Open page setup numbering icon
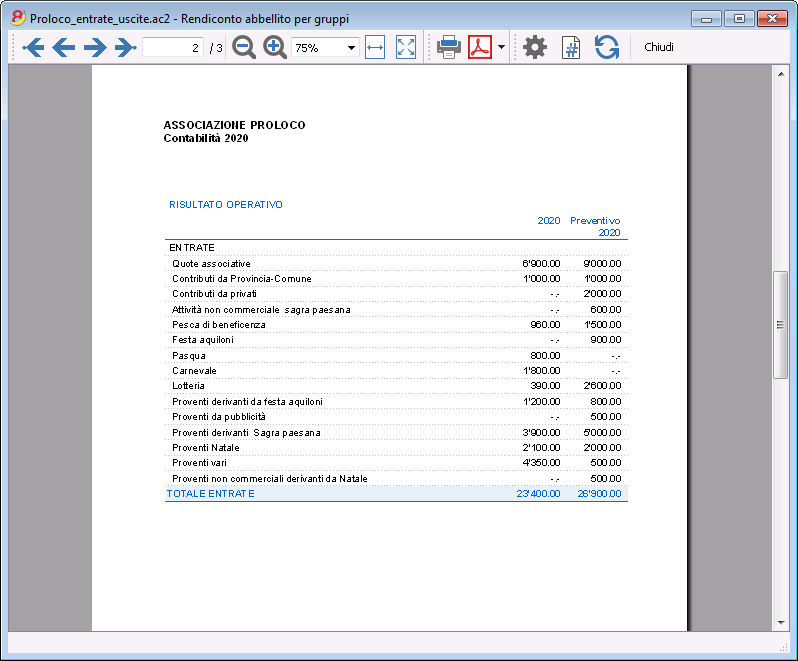The image size is (798, 661). pyautogui.click(x=571, y=47)
